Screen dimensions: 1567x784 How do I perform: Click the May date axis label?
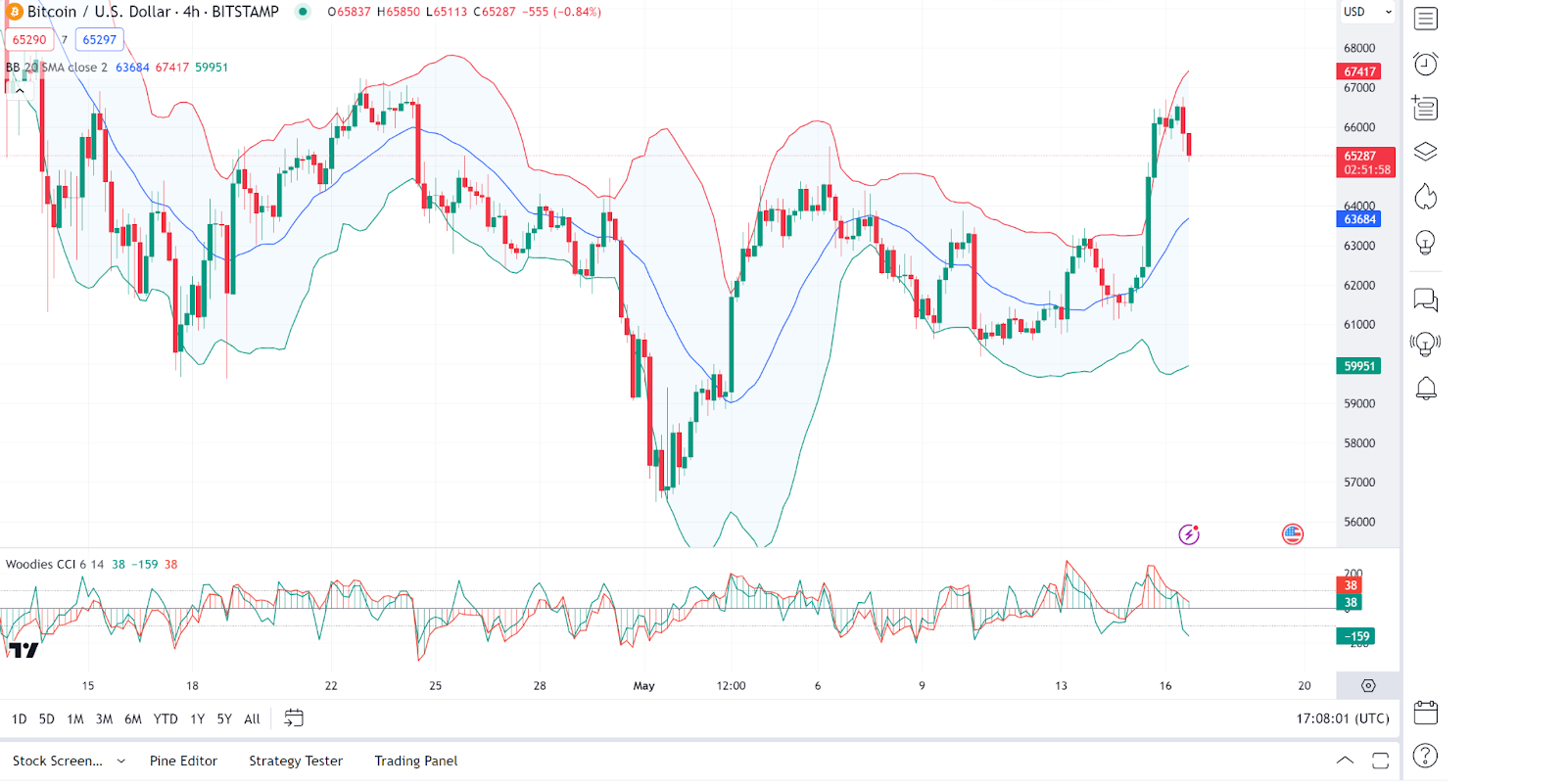click(643, 686)
